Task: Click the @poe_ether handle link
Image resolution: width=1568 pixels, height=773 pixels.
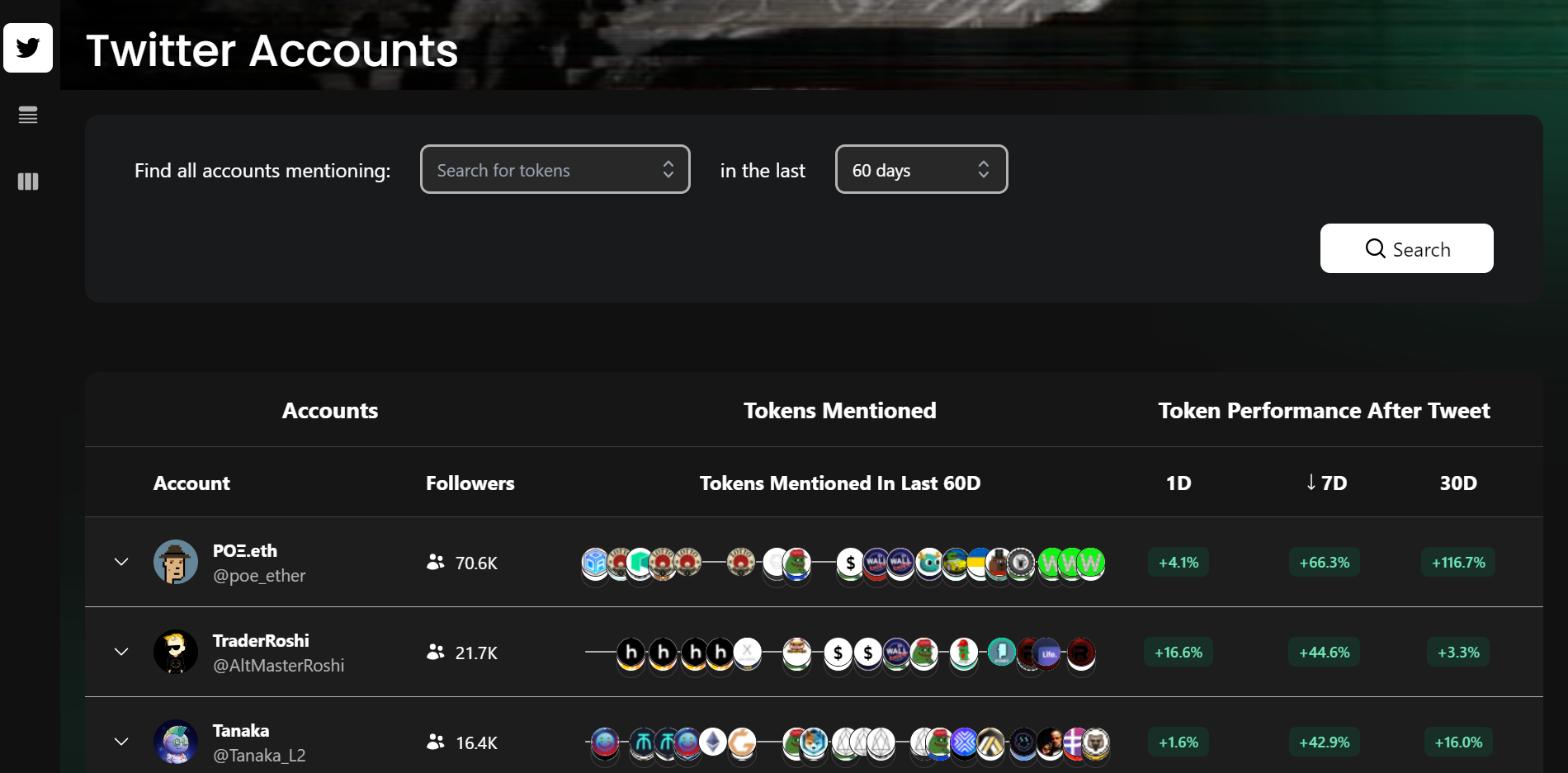Action: (x=259, y=576)
